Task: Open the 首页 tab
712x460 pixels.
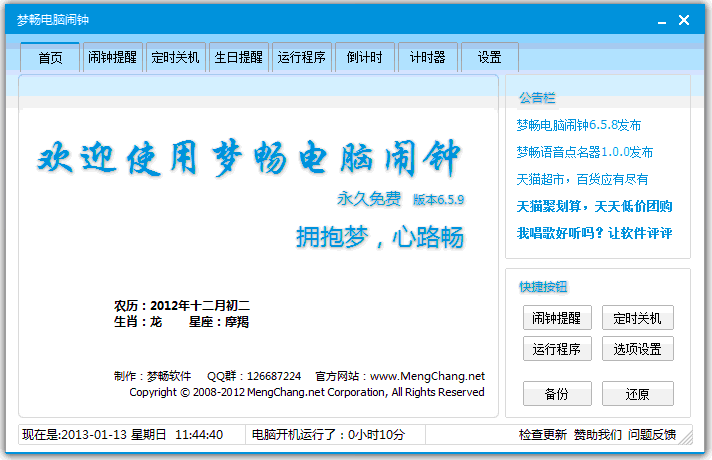Action: click(x=50, y=57)
